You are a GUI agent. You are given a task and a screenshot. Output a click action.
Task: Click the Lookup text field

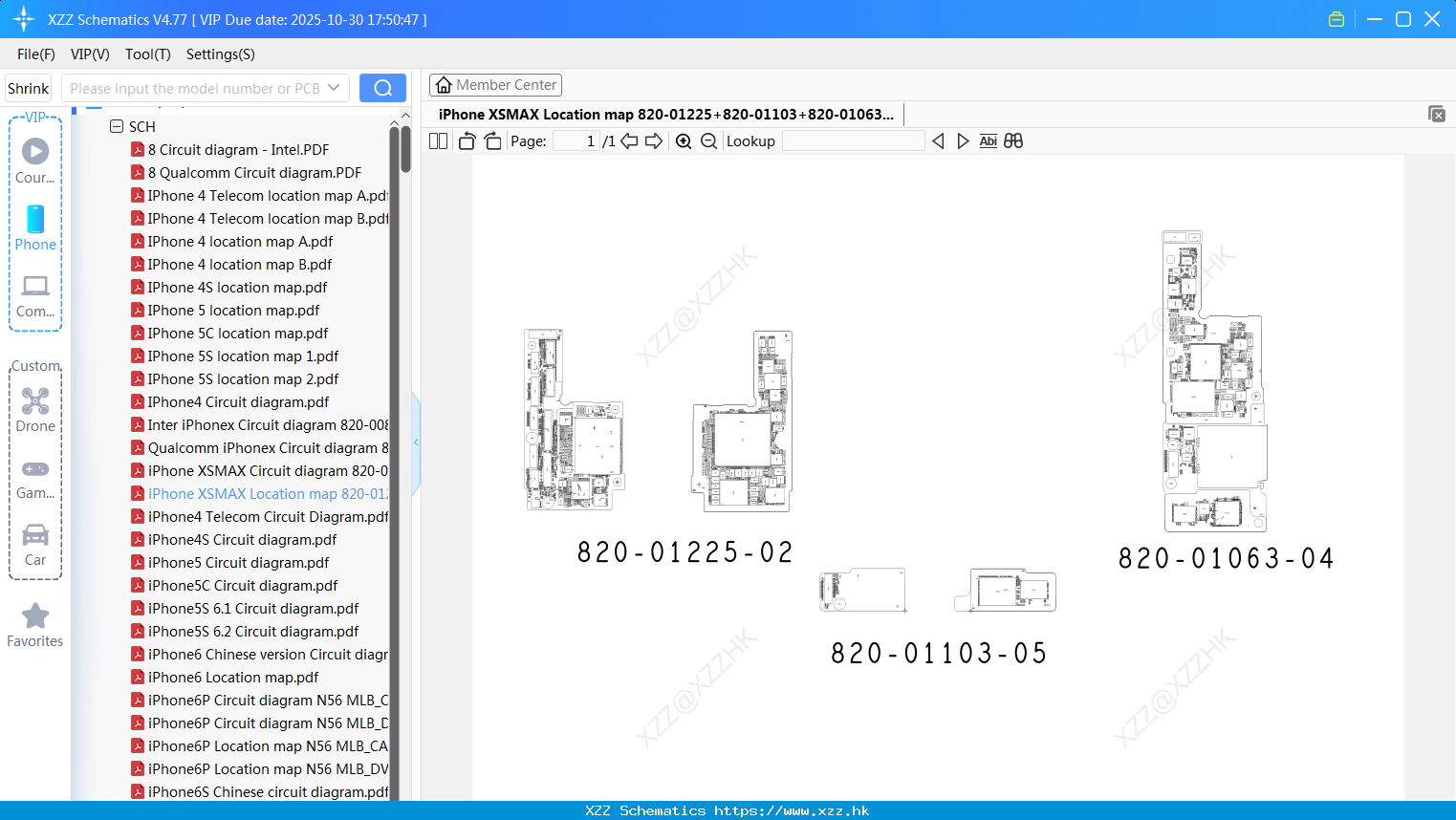(x=854, y=141)
